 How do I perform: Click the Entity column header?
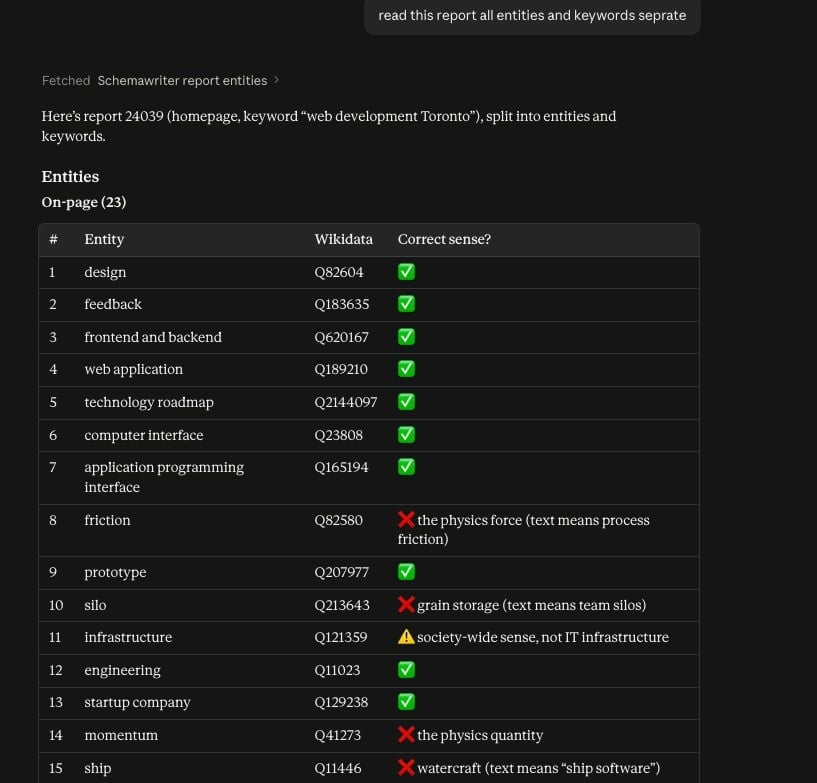pyautogui.click(x=104, y=240)
